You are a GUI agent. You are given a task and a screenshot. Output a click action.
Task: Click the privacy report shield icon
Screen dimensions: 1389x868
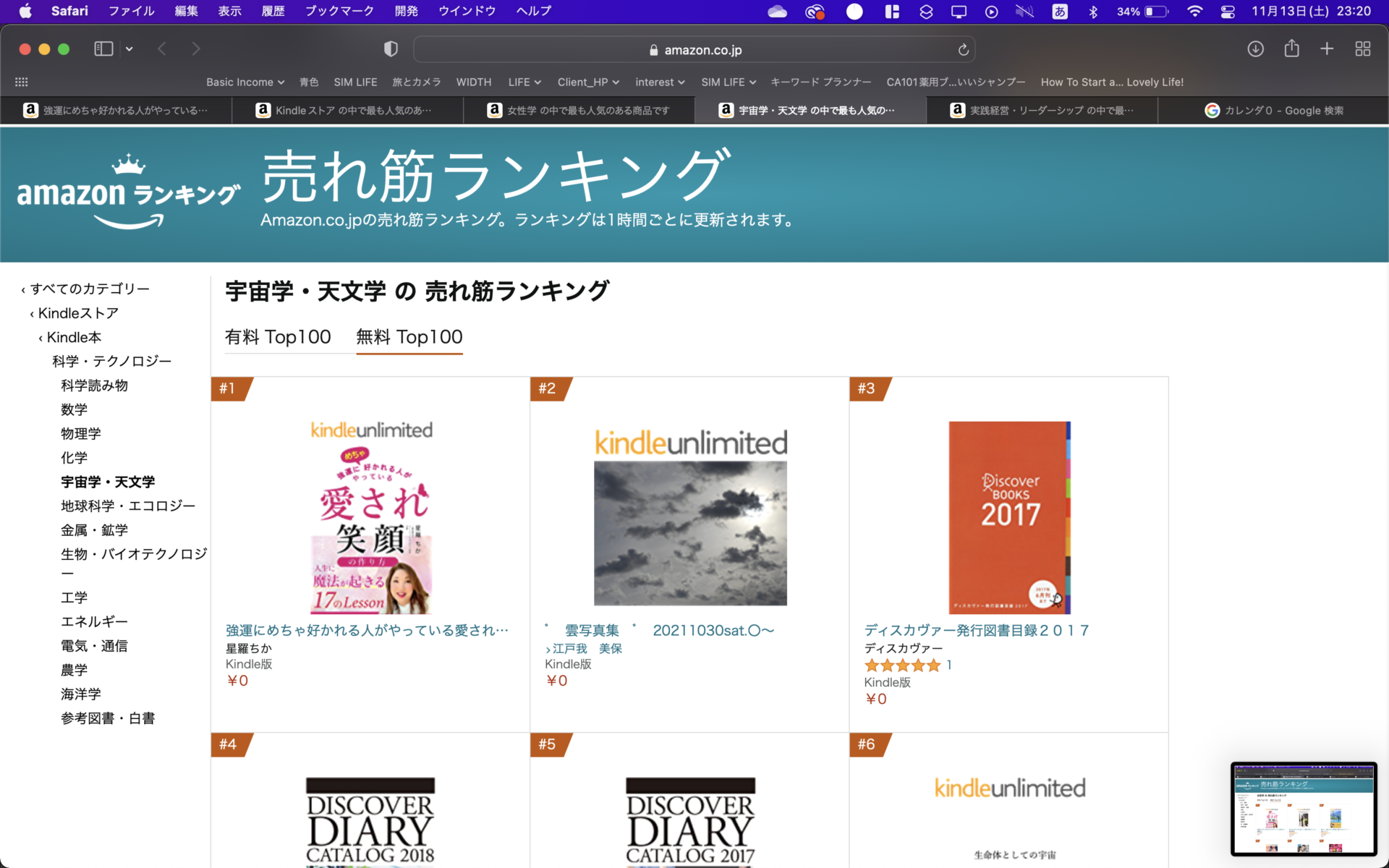(391, 49)
